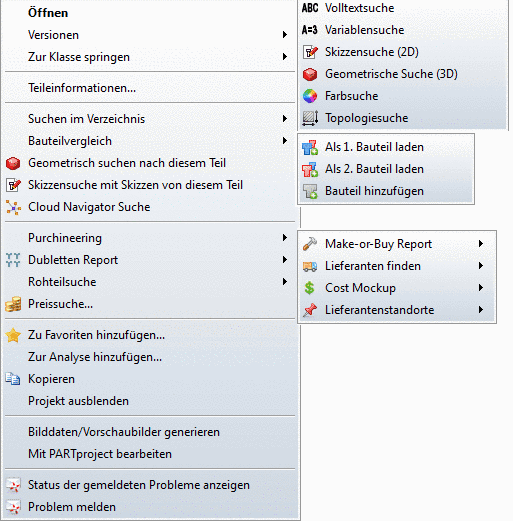
Task: Select Topologiesuche label
Action: click(367, 118)
